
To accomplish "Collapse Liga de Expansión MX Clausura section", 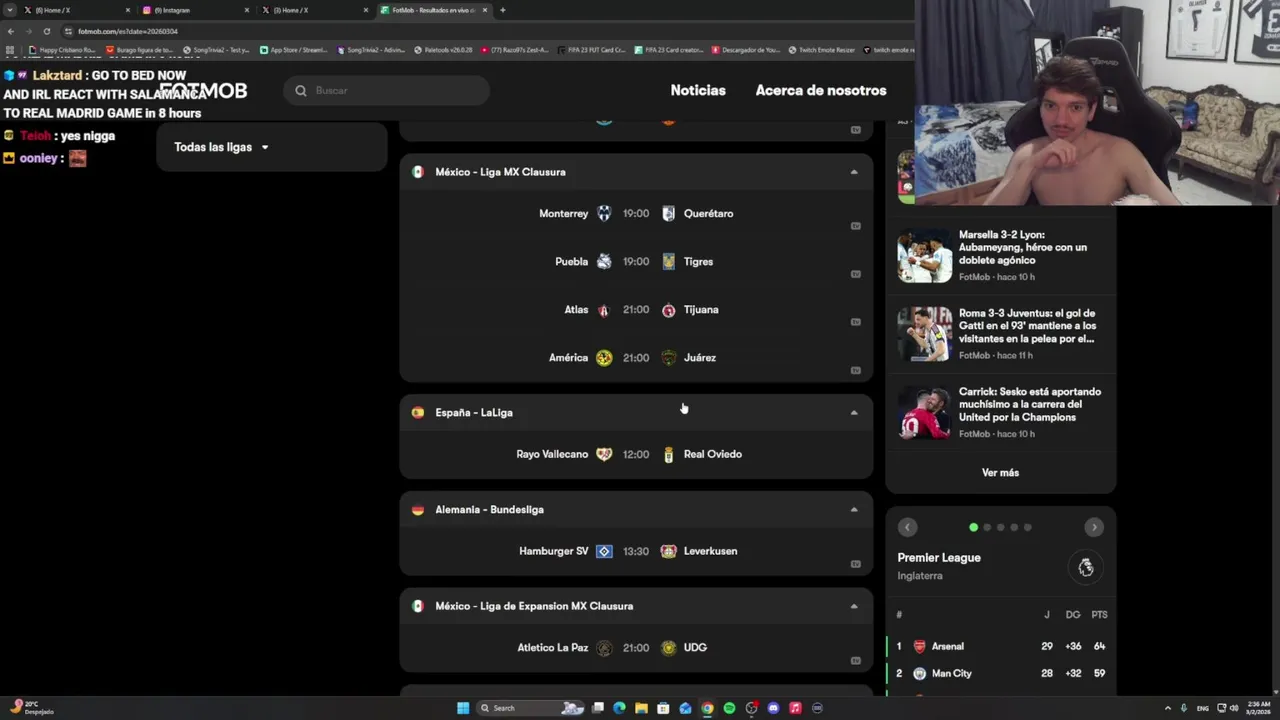I will 854,606.
